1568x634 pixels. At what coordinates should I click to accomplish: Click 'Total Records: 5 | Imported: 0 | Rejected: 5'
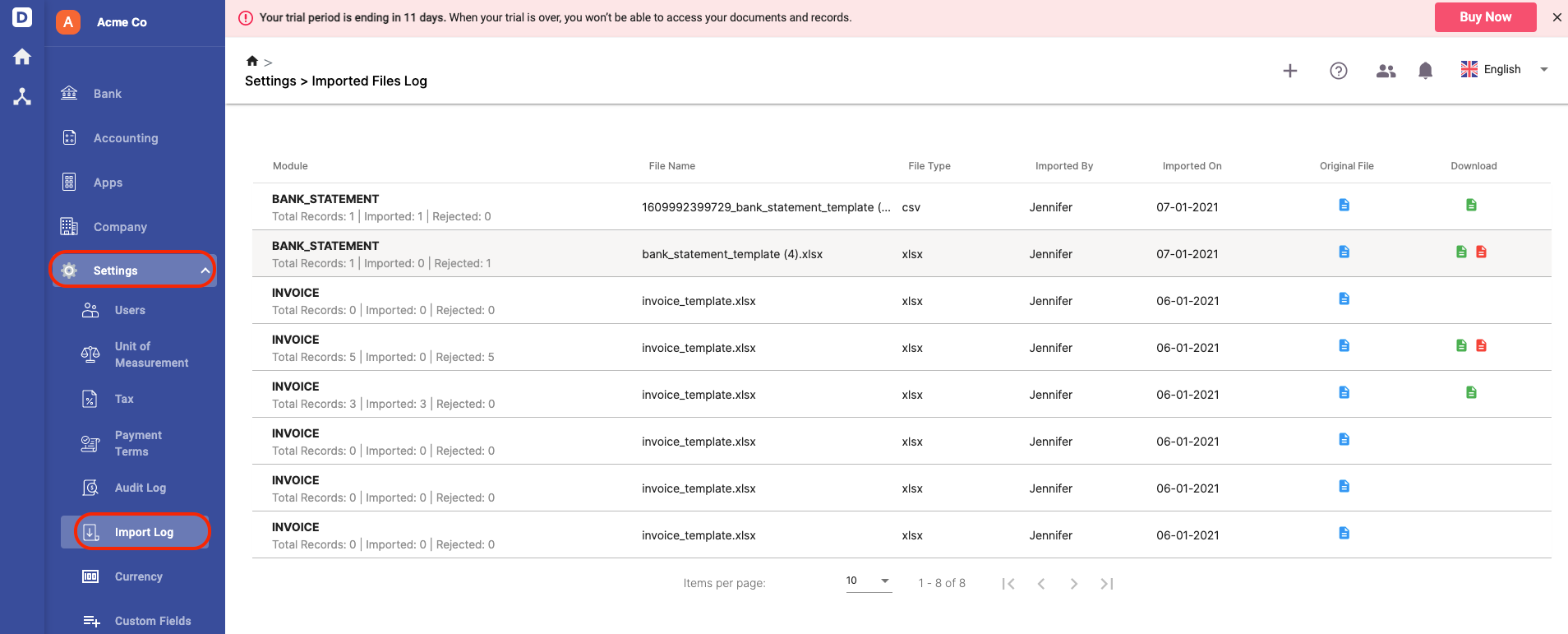click(x=383, y=357)
